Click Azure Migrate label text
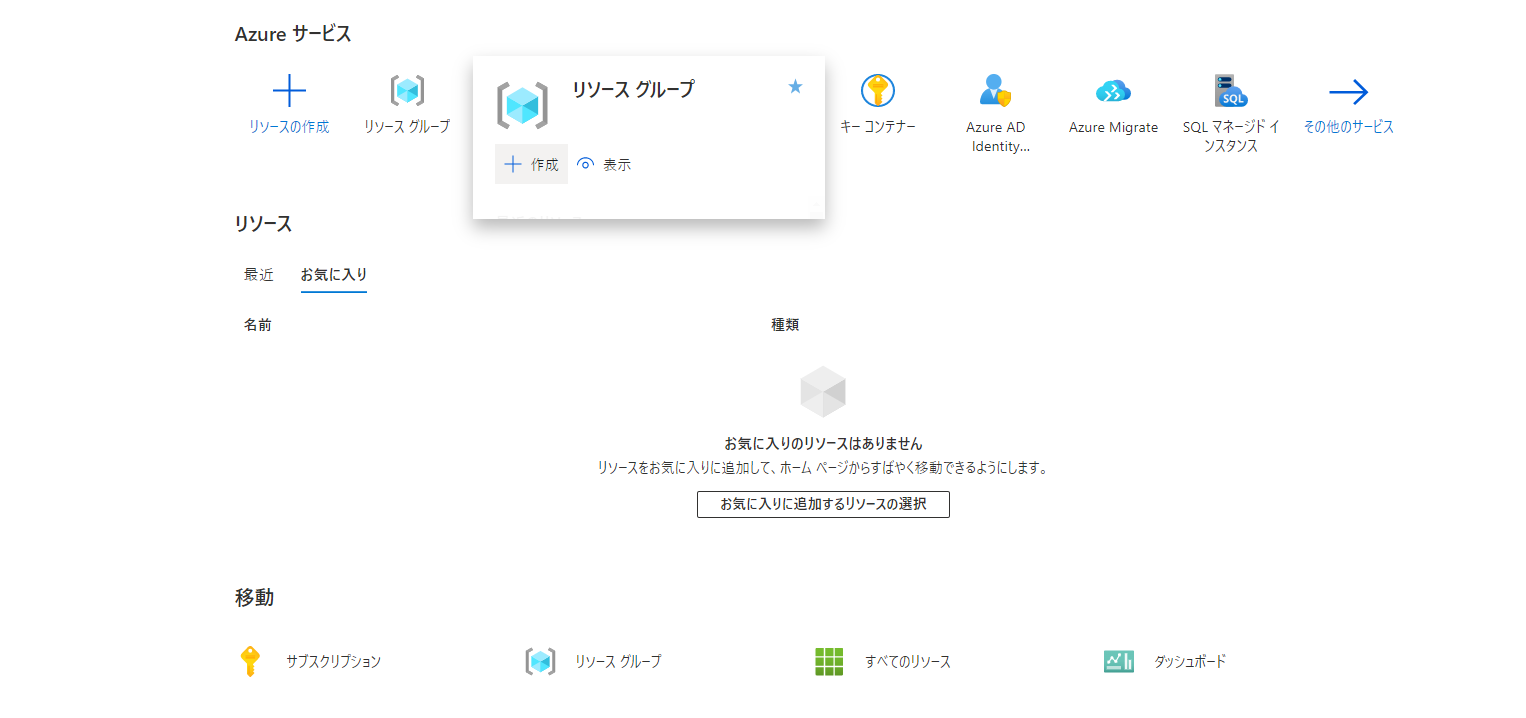This screenshot has width=1526, height=718. [1113, 127]
